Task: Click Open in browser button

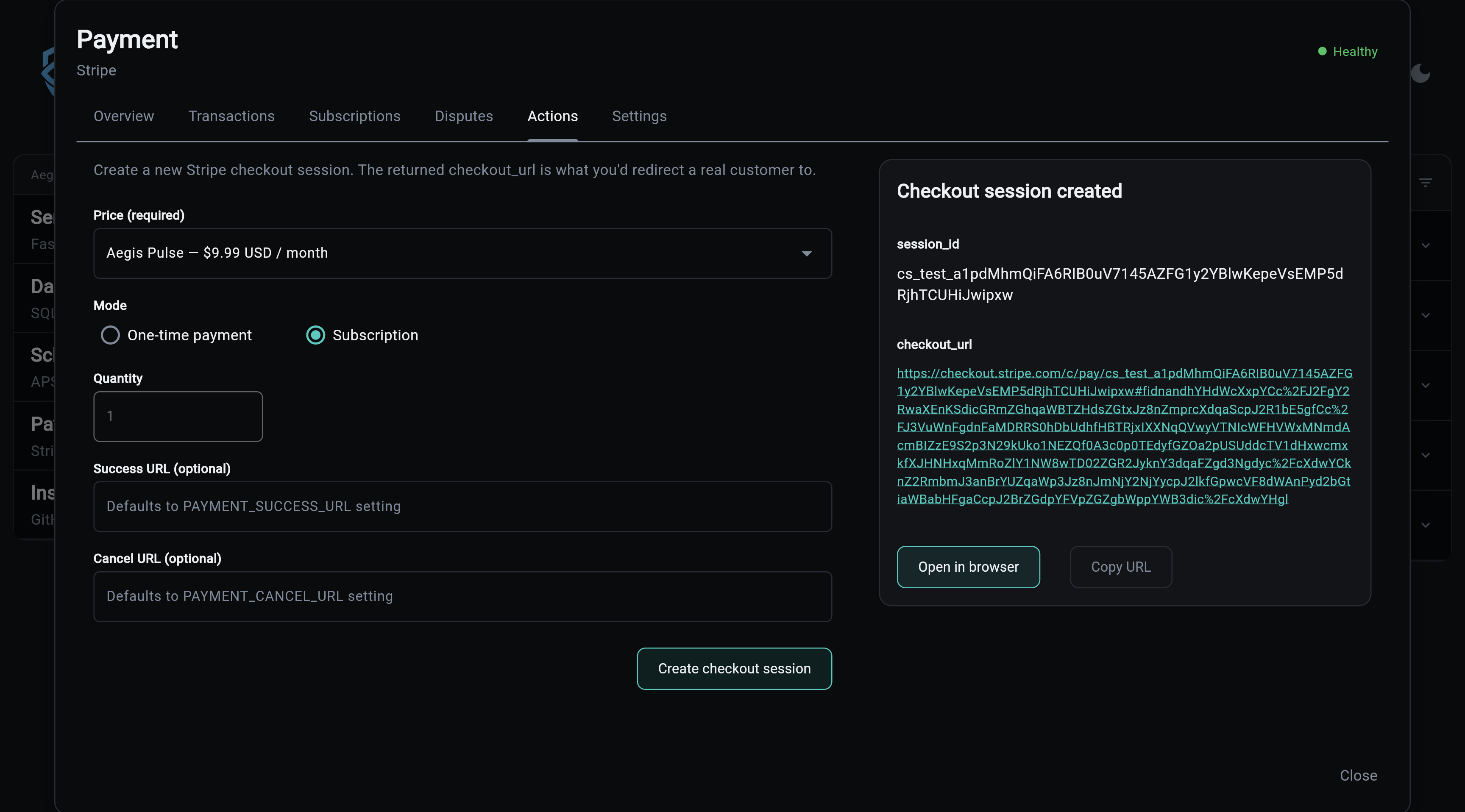Action: click(x=968, y=567)
